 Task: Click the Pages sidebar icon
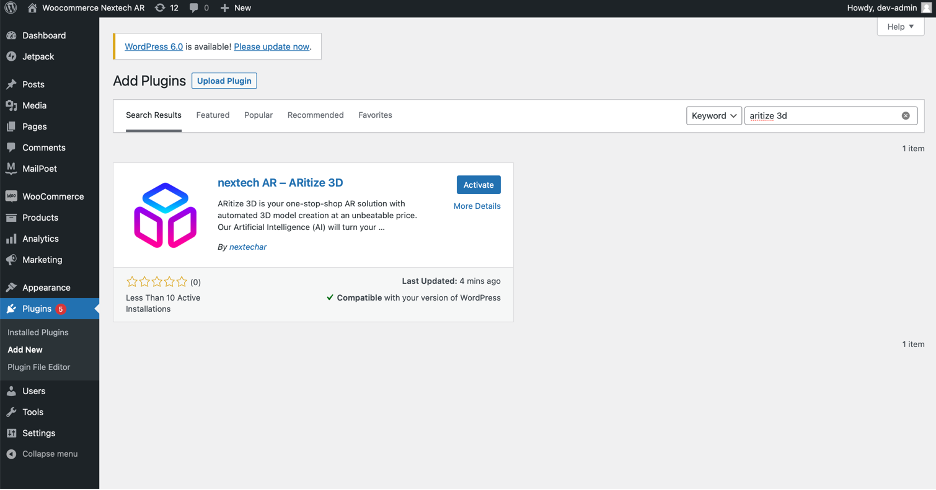tap(11, 127)
